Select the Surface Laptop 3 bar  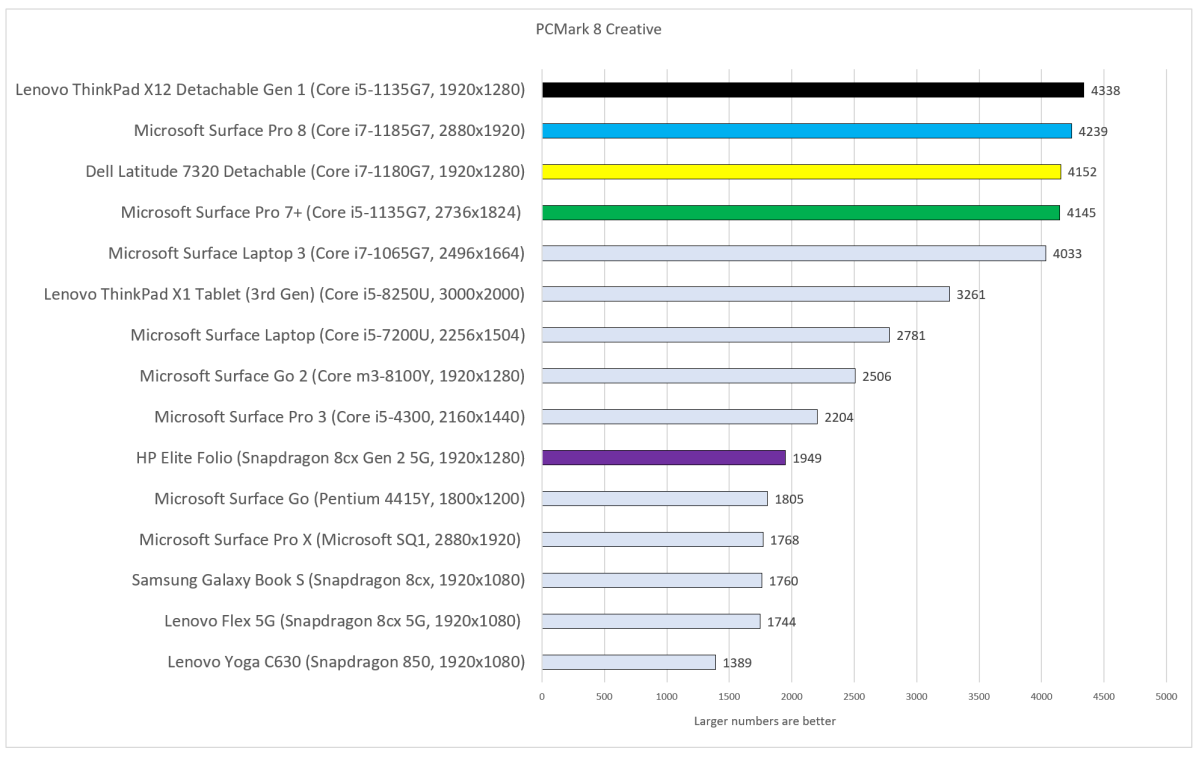point(794,253)
